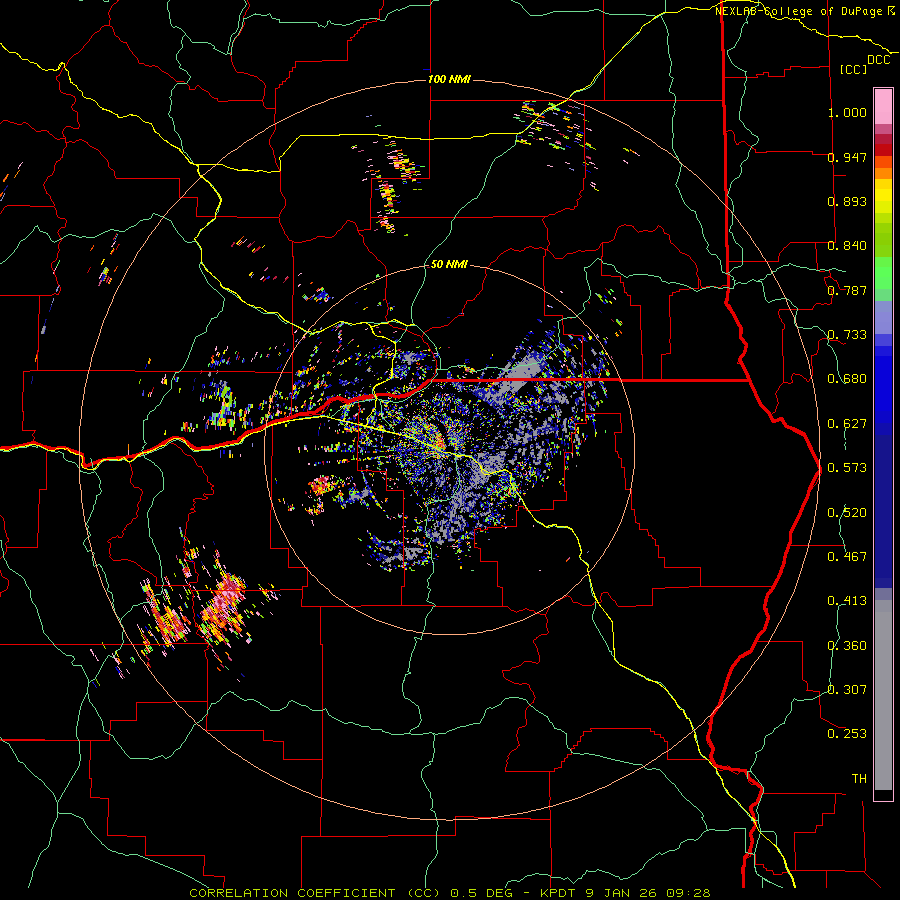Screen dimensions: 900x900
Task: Click the pink segment of the color bar
Action: tap(883, 106)
